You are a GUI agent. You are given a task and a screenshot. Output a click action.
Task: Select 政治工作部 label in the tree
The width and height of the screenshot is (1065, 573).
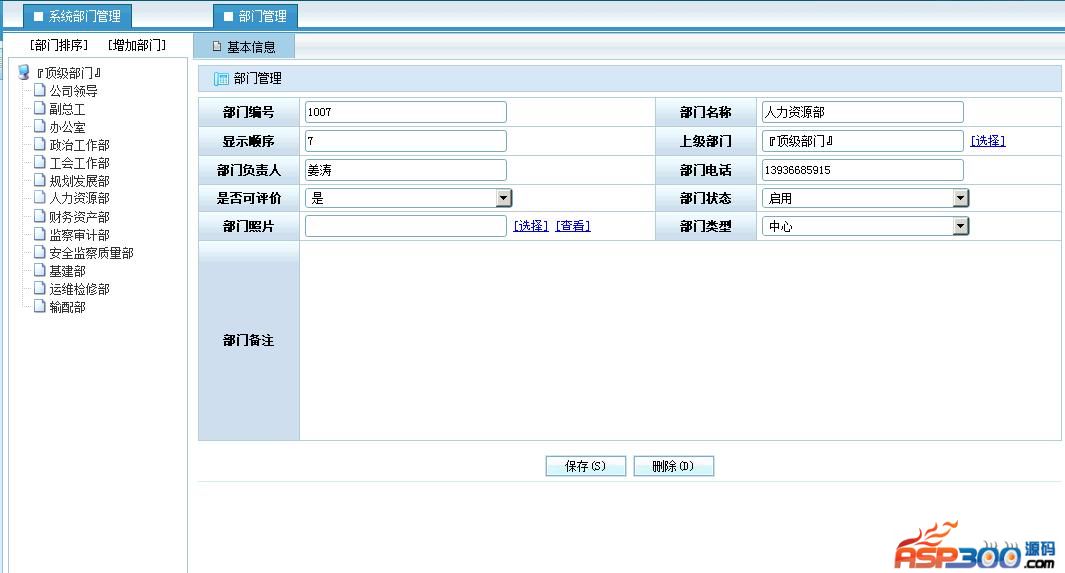79,145
